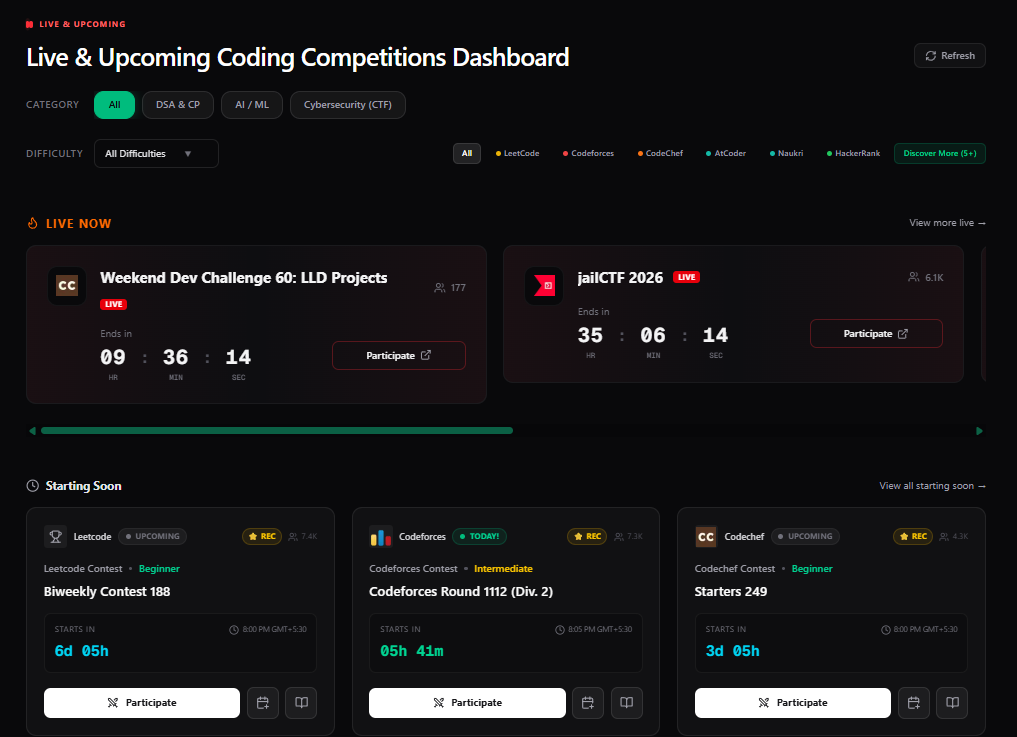Screen dimensions: 1017x737
Task: Open book icon for Codeforces Round 1112
Action: click(627, 703)
